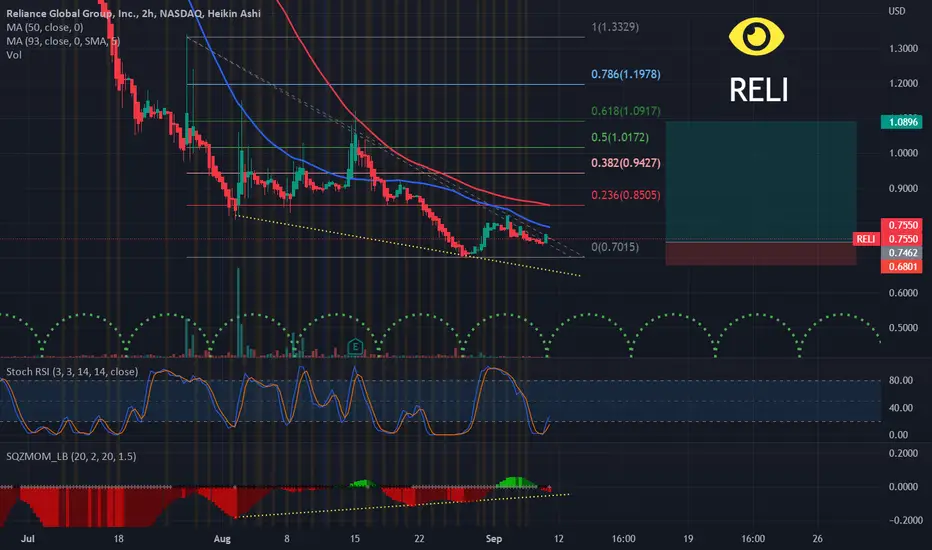Click the Aug date on time axis

[x=222, y=539]
